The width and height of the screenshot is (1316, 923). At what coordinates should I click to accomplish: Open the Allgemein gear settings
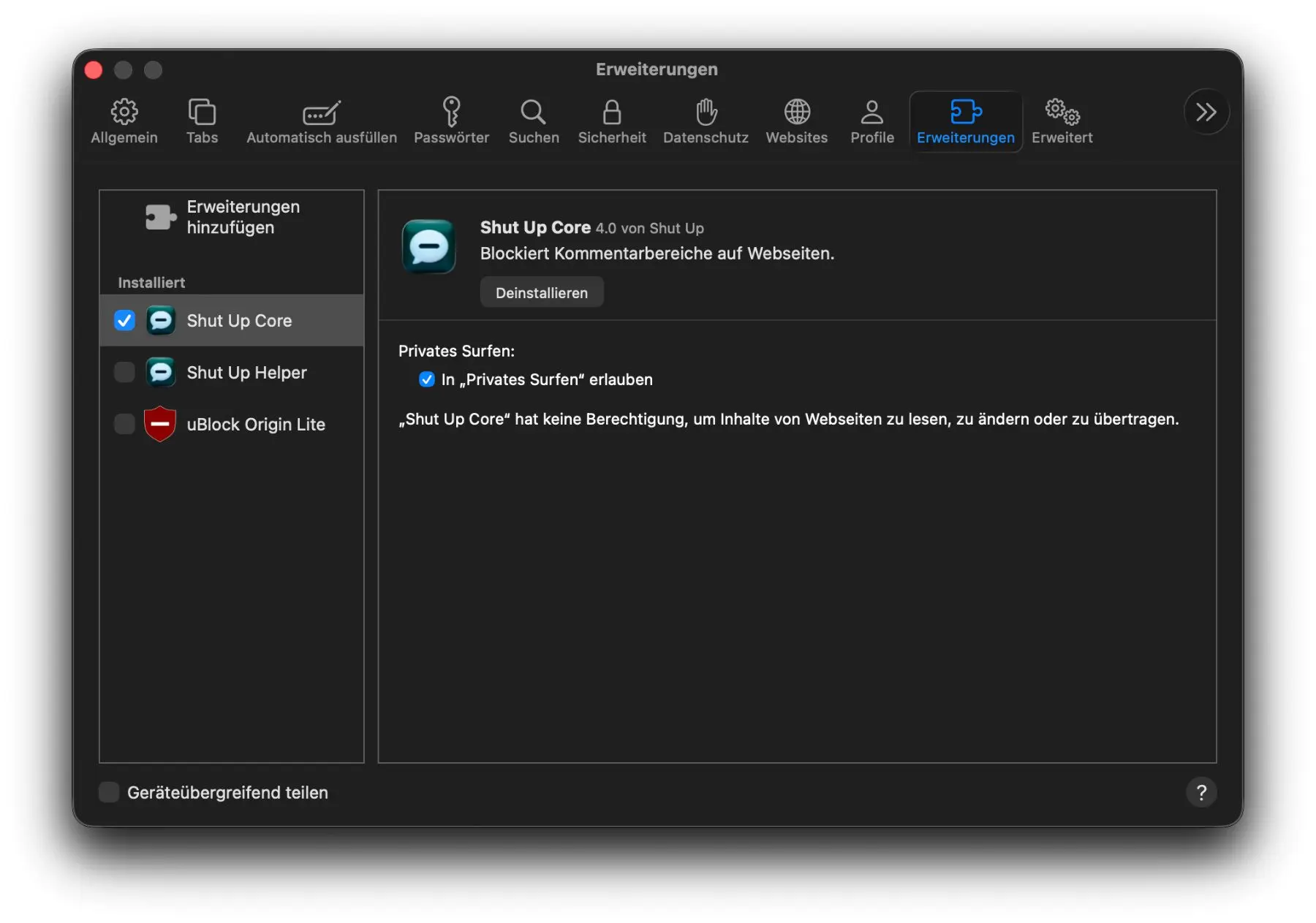(124, 121)
